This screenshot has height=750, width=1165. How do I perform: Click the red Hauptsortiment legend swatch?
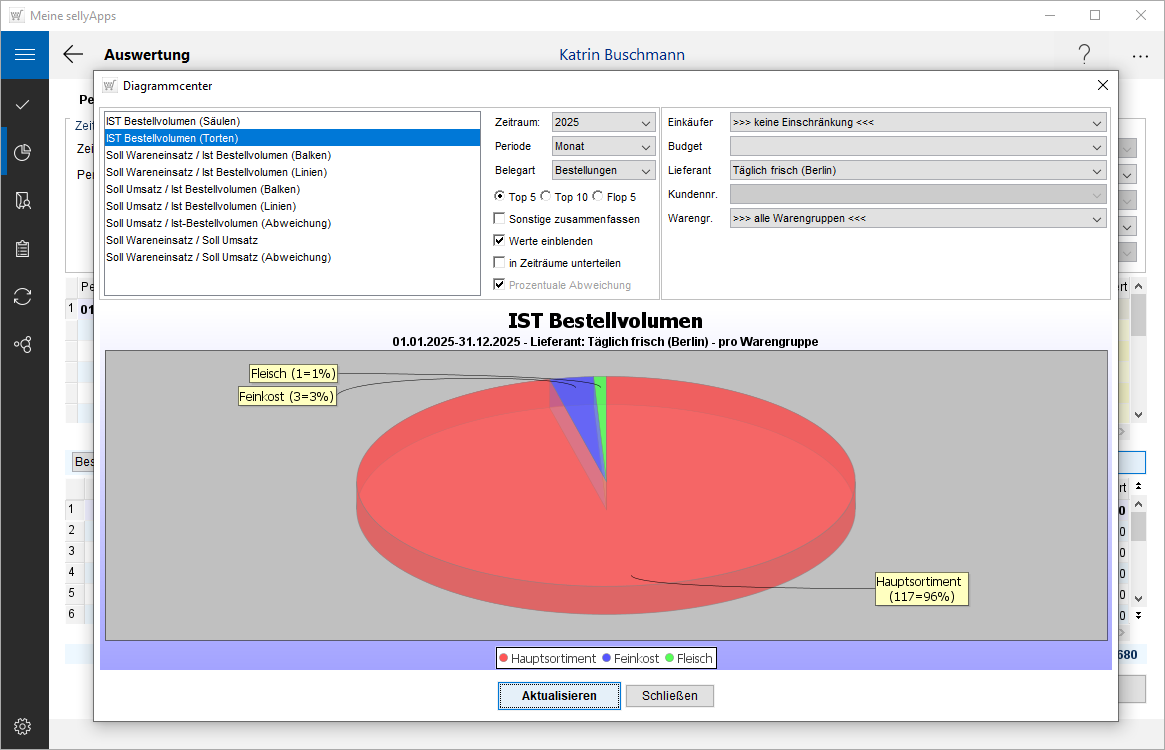point(504,658)
